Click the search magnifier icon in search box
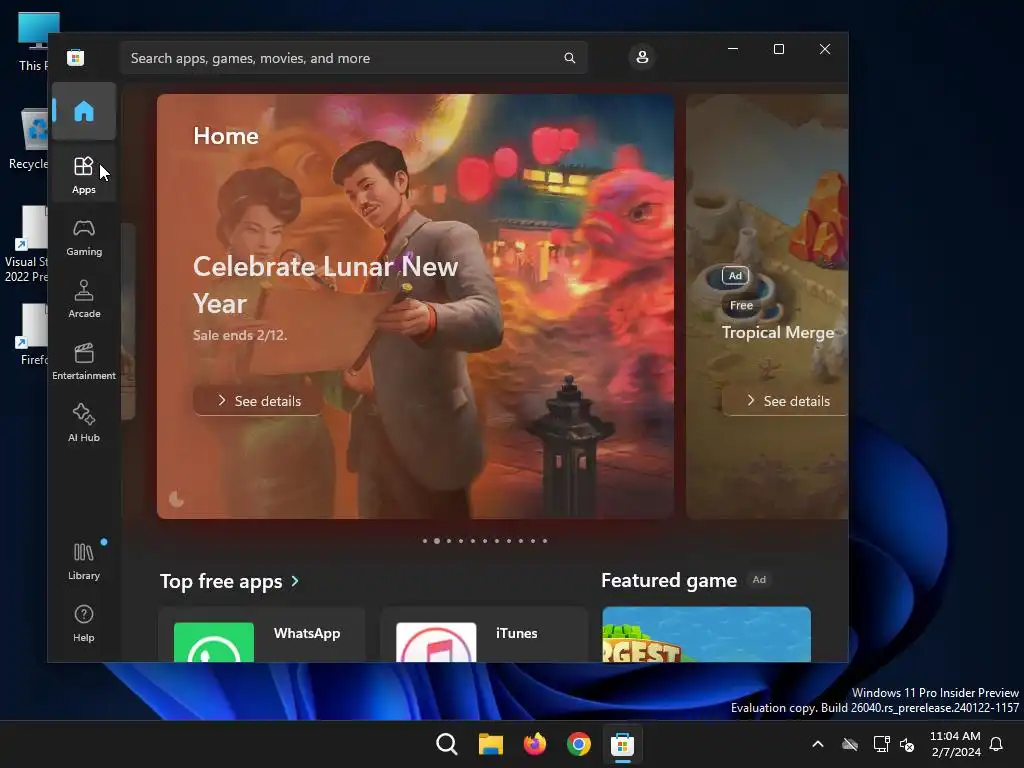Screen dimensions: 1024x768 pos(569,58)
